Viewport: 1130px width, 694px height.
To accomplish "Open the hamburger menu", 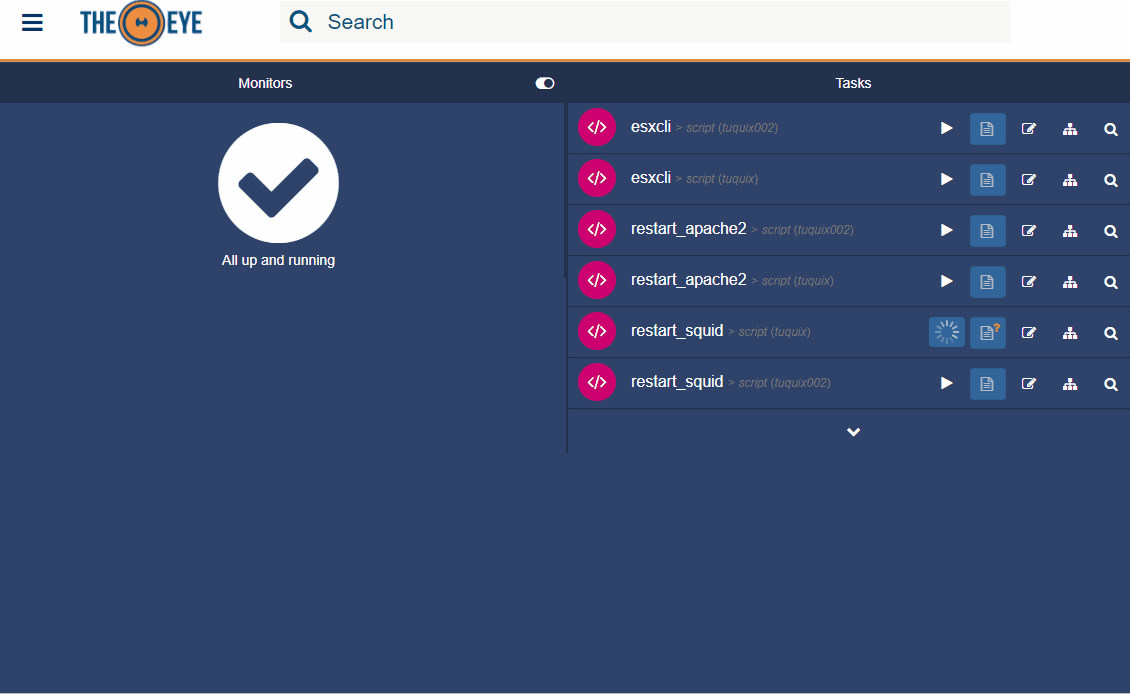I will (x=32, y=22).
